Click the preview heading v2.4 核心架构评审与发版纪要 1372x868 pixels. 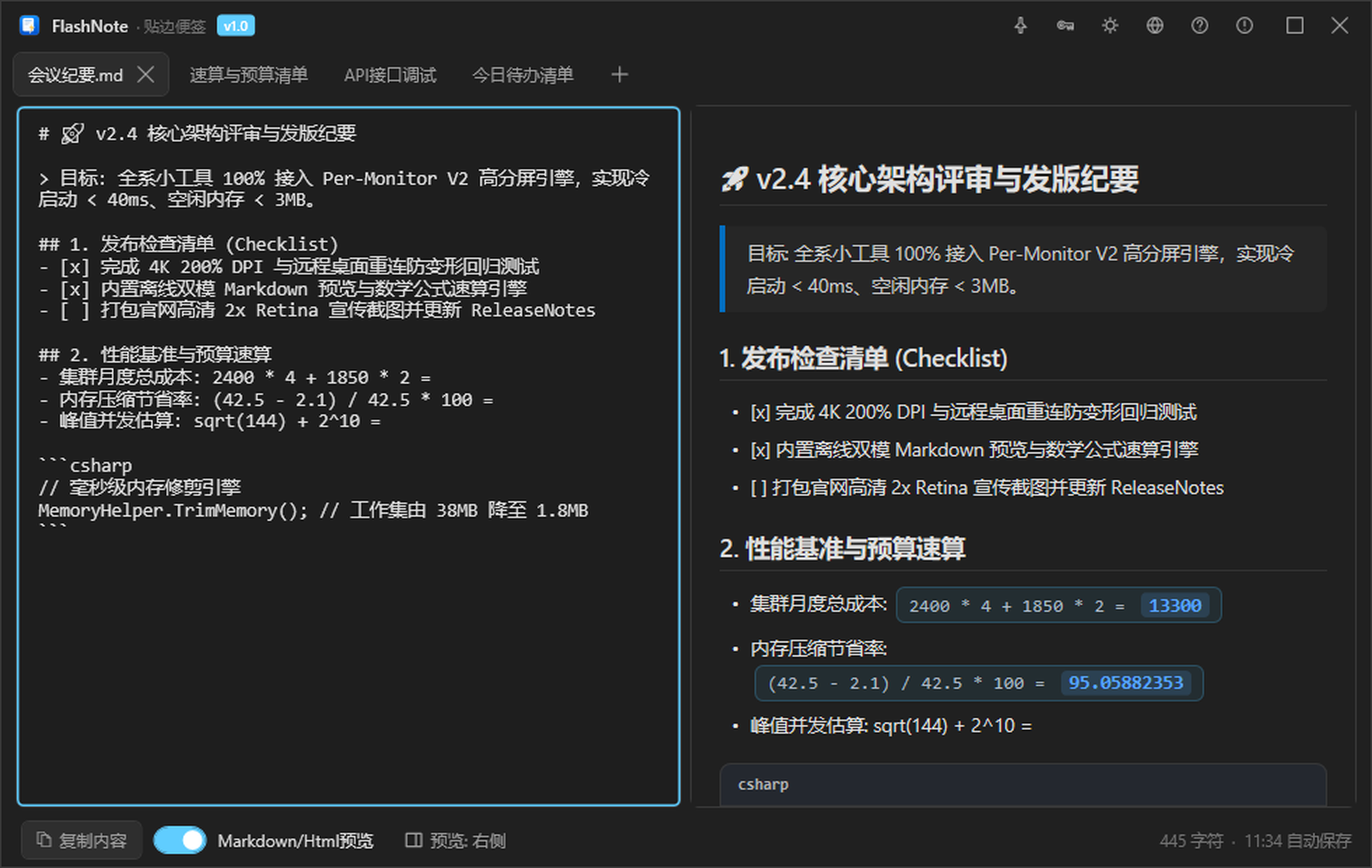[930, 179]
